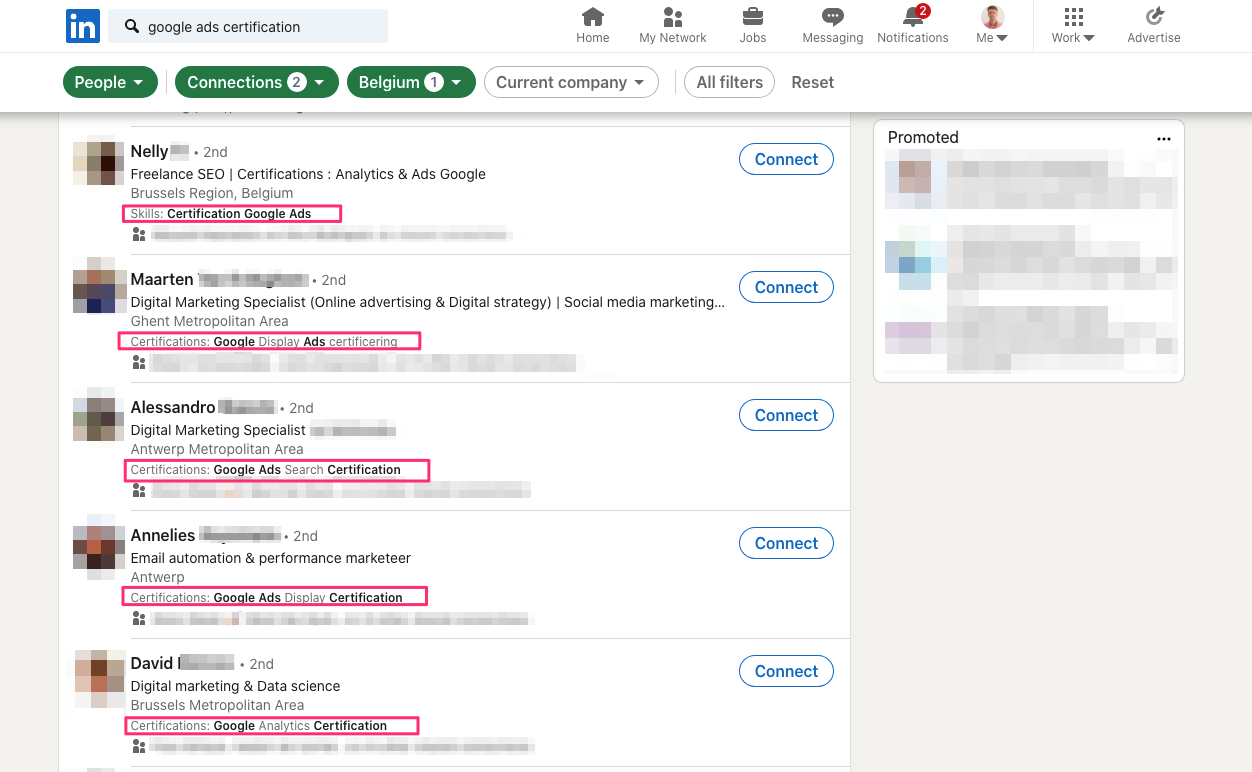
Task: Select text 'Google Analytics Certification'
Action: (x=300, y=726)
